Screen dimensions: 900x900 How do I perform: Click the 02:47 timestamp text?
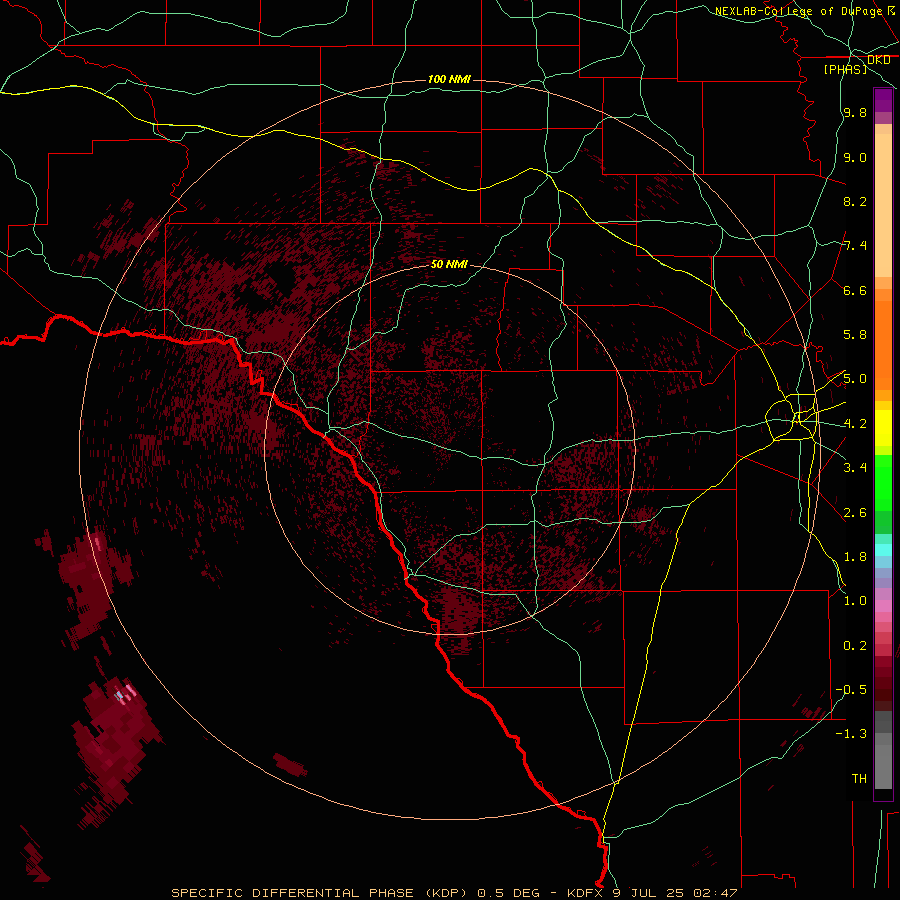715,893
